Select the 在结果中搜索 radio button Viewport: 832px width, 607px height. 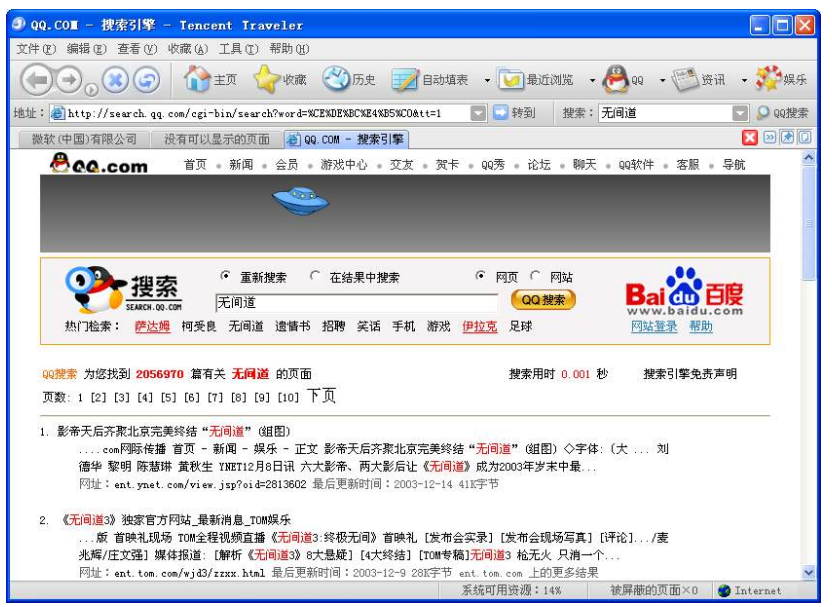pos(315,277)
